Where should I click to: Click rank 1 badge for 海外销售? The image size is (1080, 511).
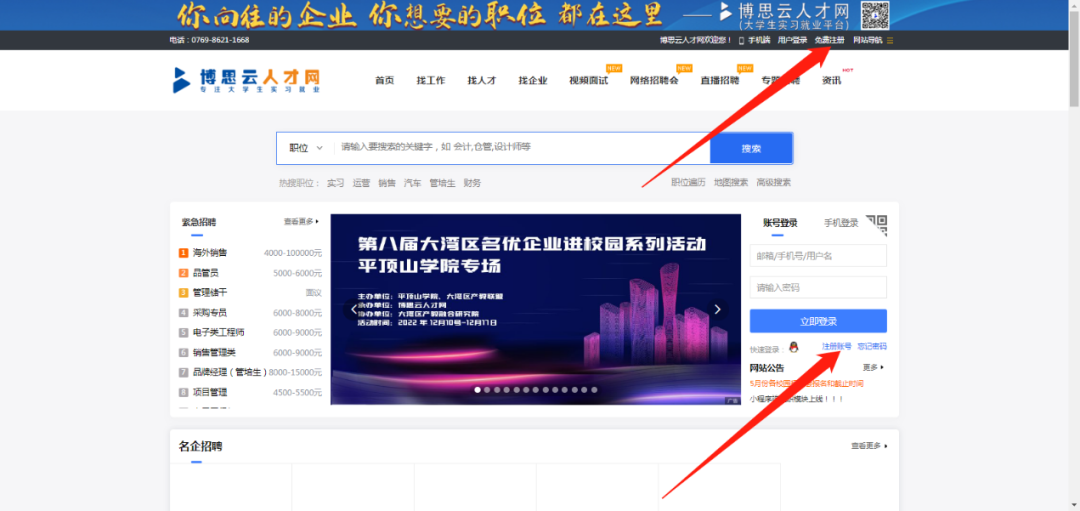coord(183,253)
